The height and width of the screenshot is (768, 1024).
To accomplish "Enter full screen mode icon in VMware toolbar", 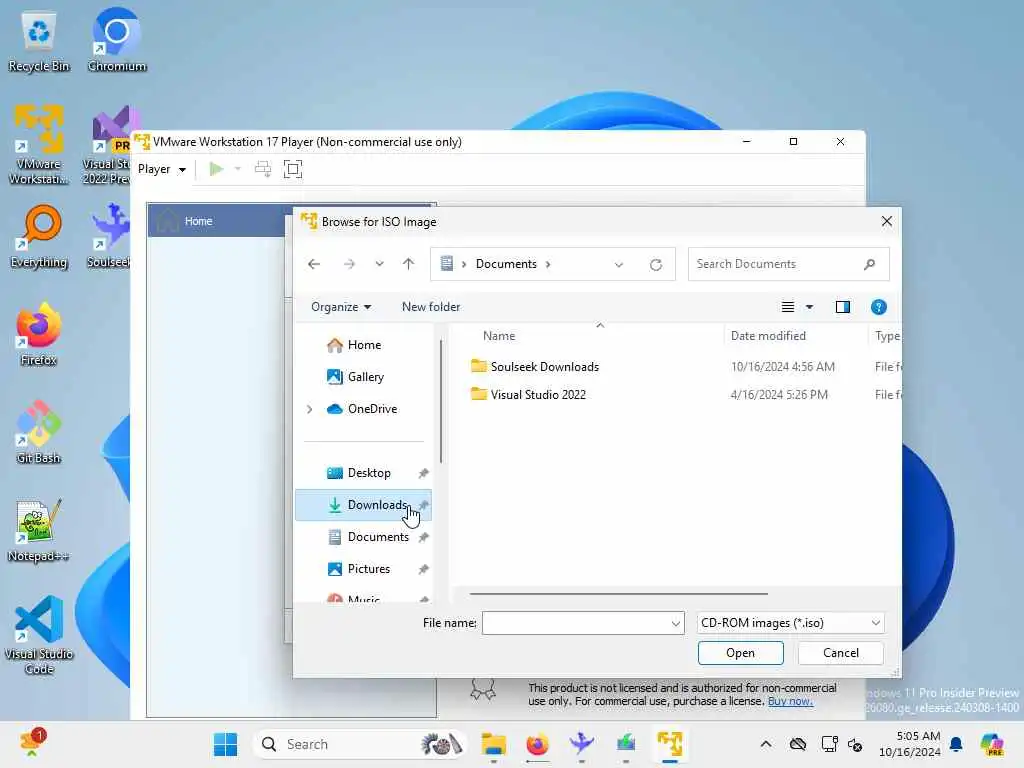I will coord(293,169).
